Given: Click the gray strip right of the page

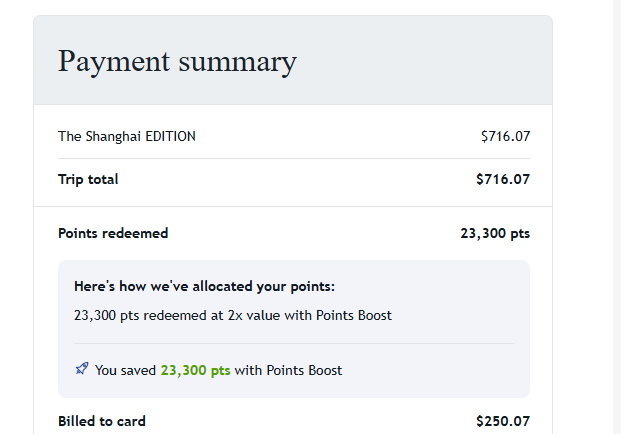Looking at the screenshot, I should point(616,200).
